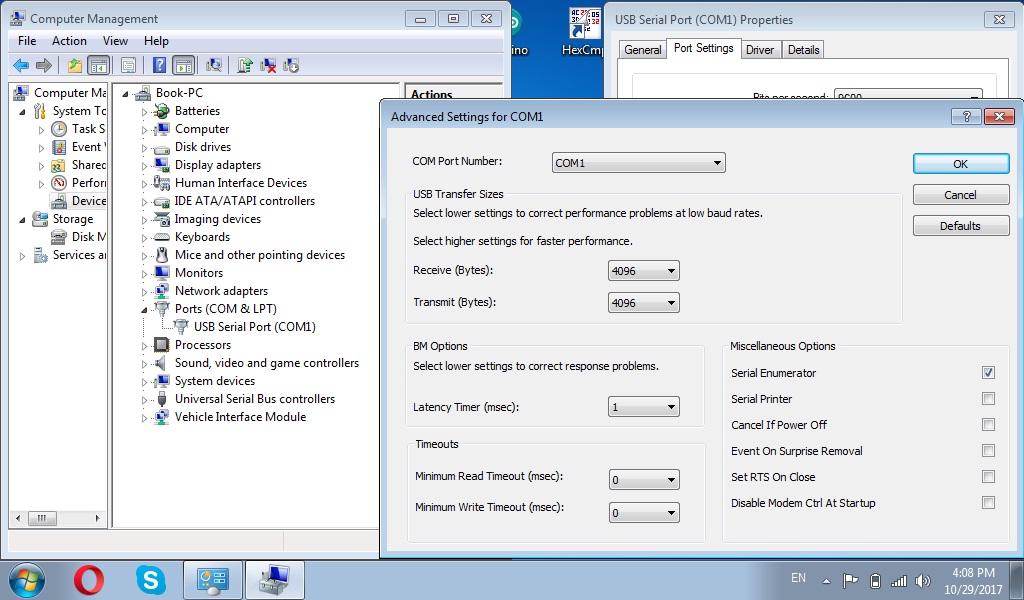Toggle Show/Hide Console Tree toolbar icon

point(99,65)
